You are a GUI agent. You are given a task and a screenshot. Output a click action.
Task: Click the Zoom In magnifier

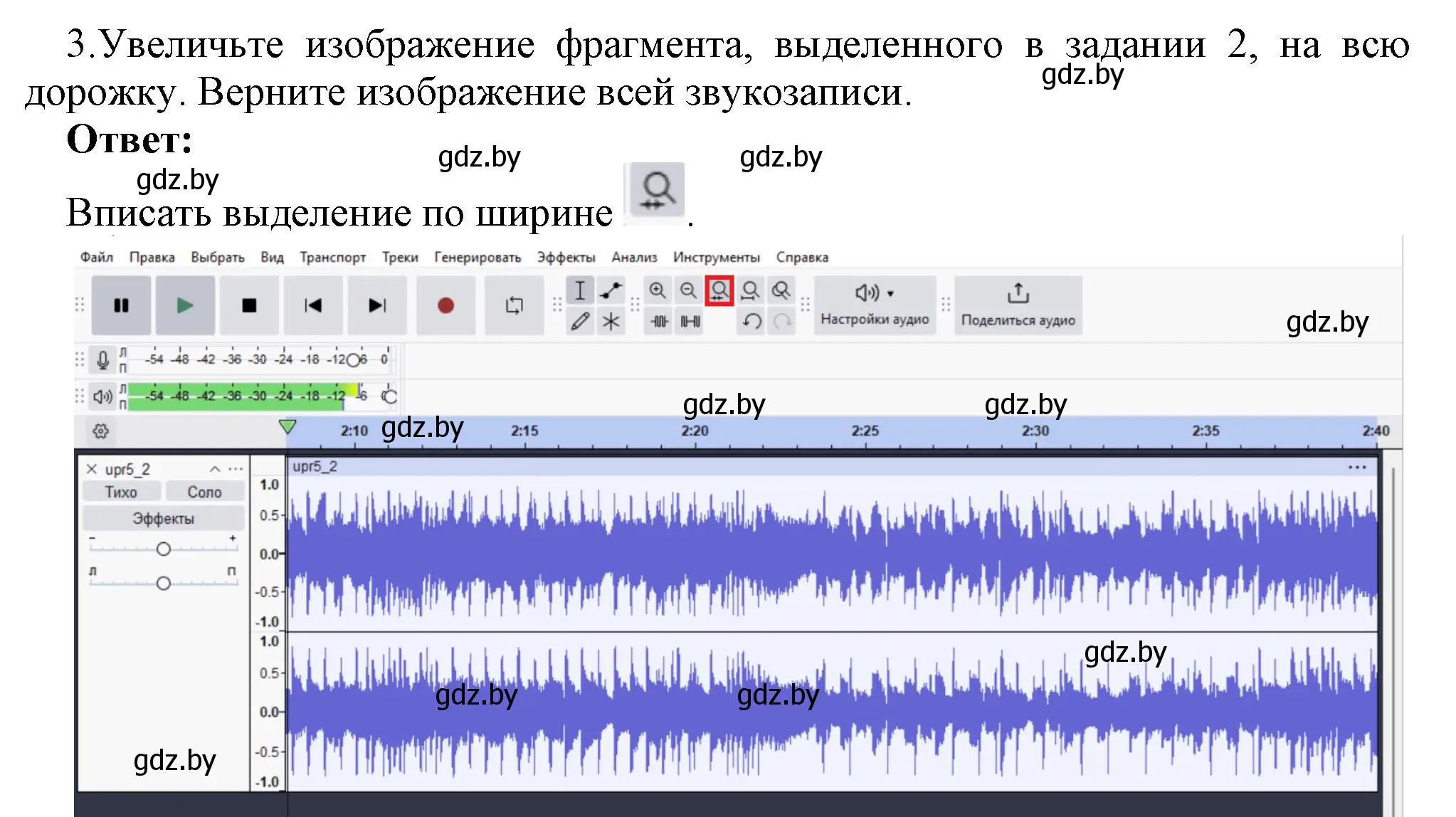[x=658, y=290]
